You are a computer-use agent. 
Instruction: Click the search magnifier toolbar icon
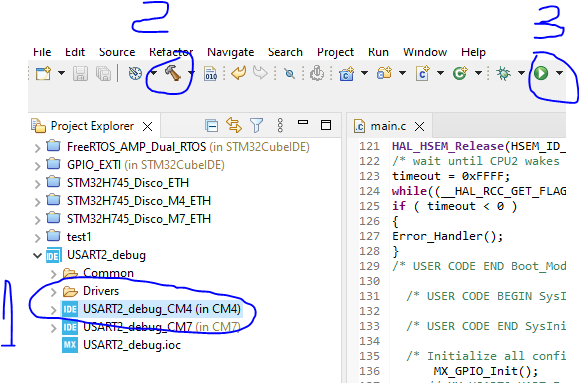pyautogui.click(x=290, y=74)
